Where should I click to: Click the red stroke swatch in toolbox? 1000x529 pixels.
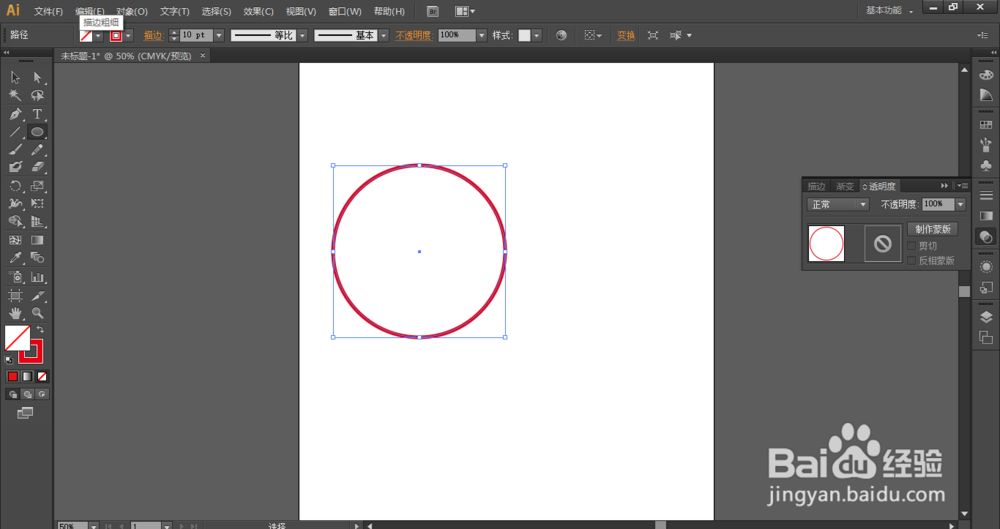pyautogui.click(x=34, y=355)
